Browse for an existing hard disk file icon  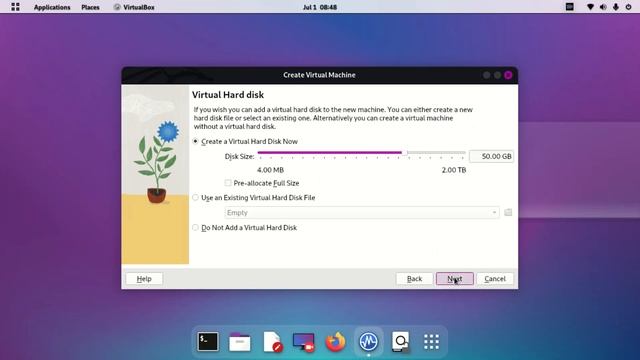(508, 212)
